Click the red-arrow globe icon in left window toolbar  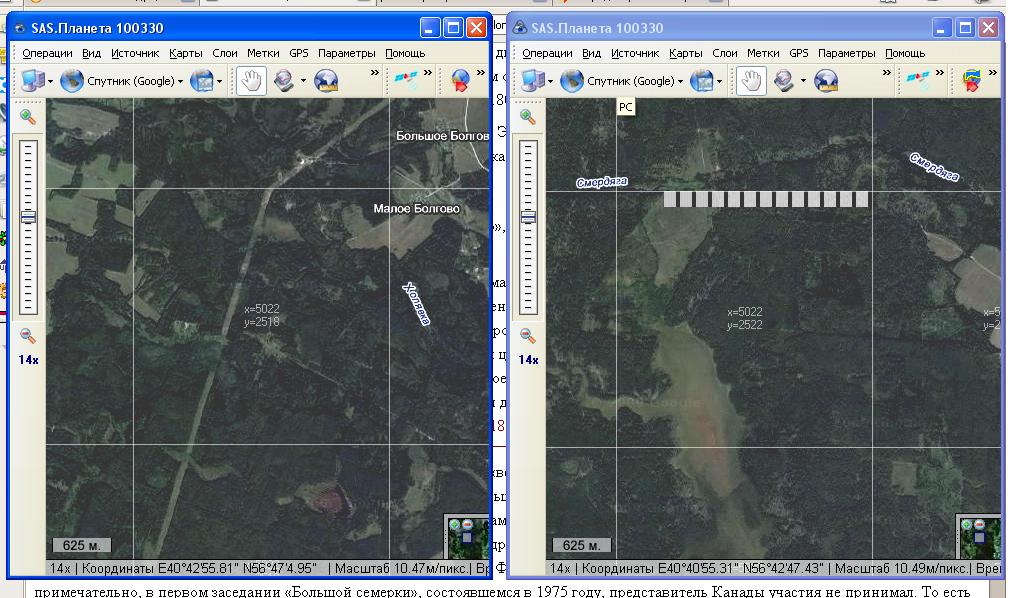[460, 81]
